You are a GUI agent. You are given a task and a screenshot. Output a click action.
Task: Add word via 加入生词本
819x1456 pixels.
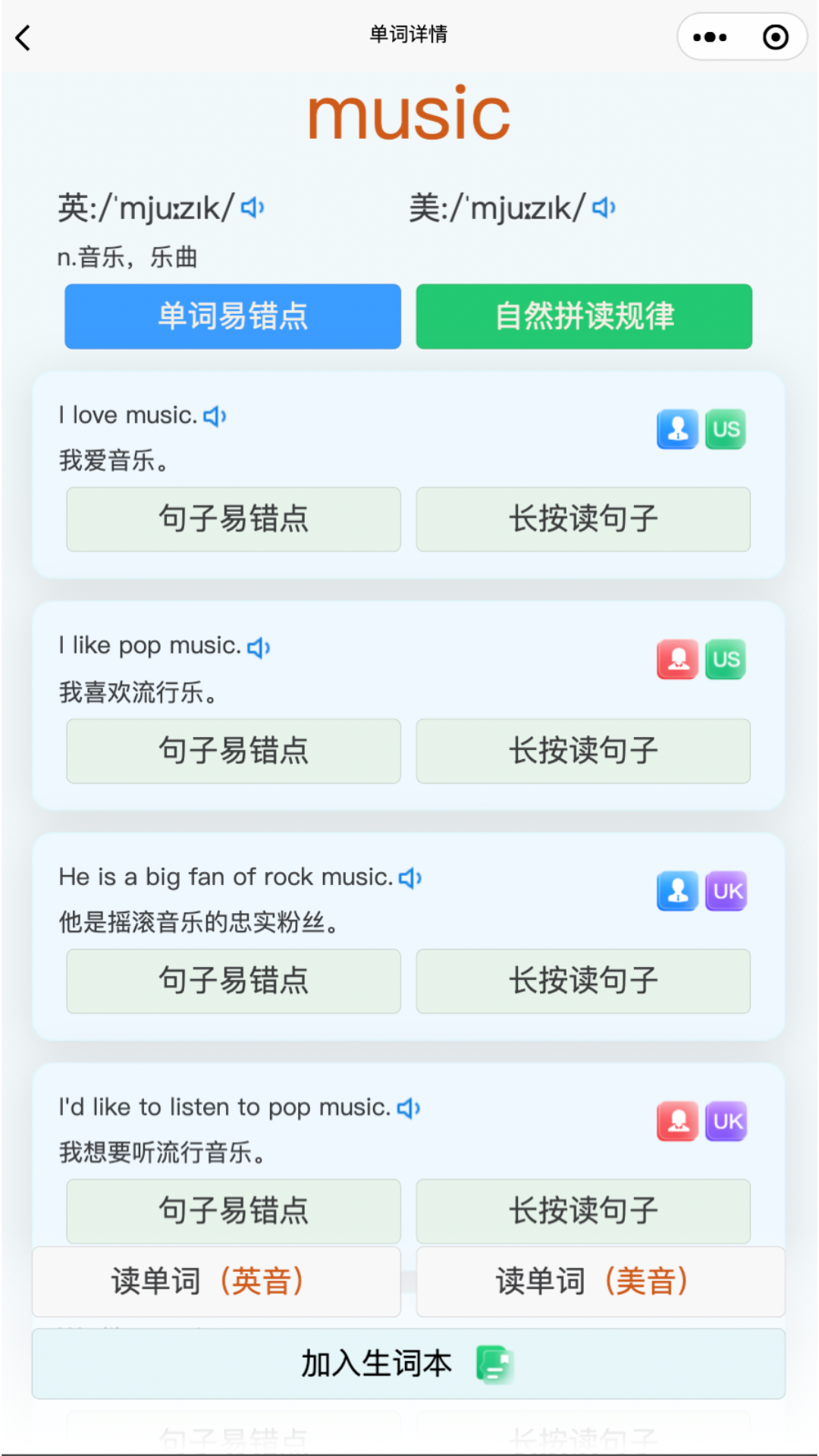408,1363
